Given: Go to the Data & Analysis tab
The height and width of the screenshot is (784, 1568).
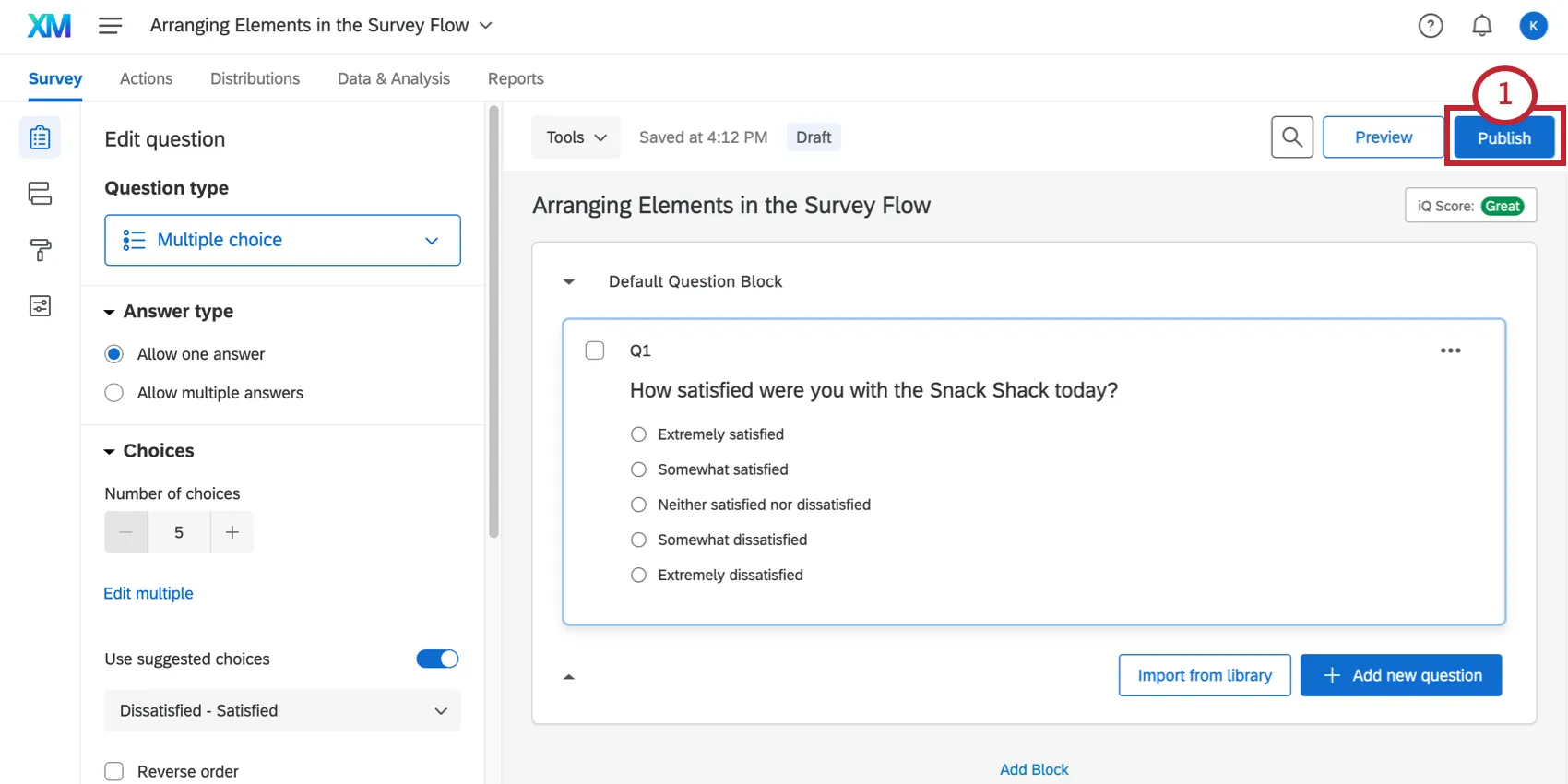Looking at the screenshot, I should pos(394,78).
